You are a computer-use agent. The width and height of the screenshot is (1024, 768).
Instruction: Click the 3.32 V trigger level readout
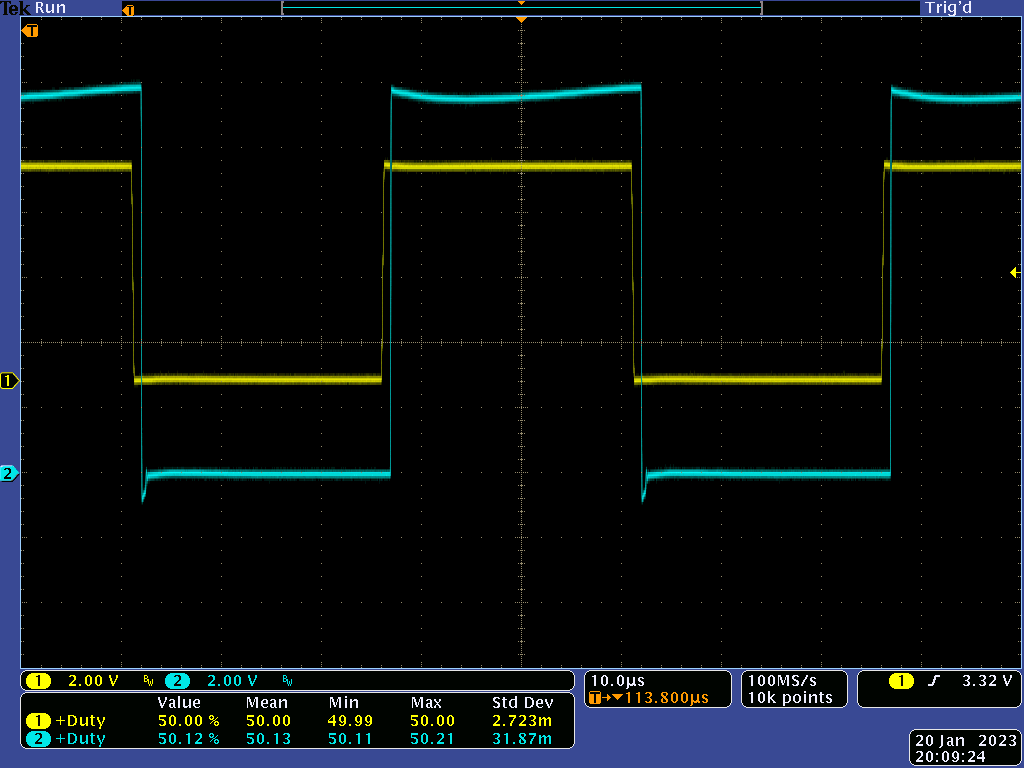pos(985,679)
